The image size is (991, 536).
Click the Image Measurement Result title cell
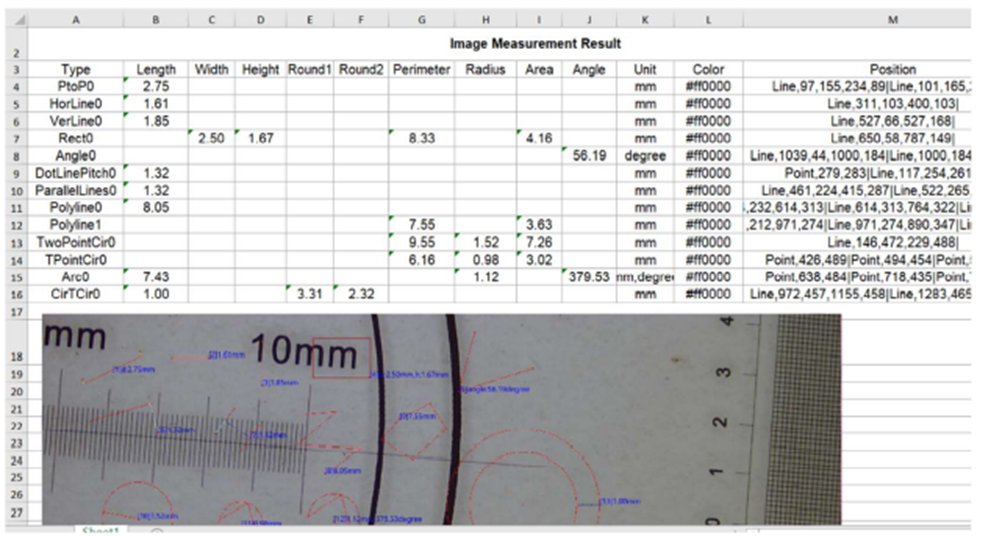(535, 44)
